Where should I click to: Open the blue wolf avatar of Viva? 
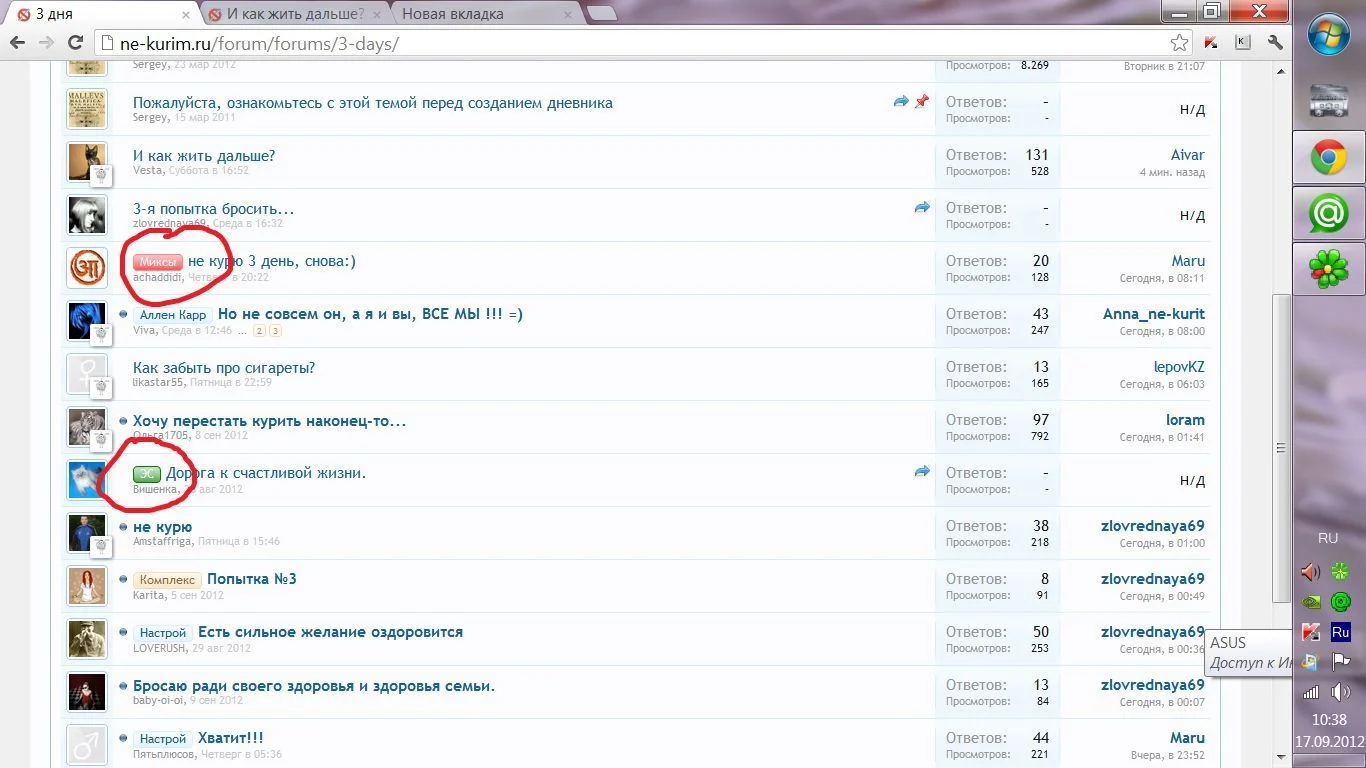(87, 321)
